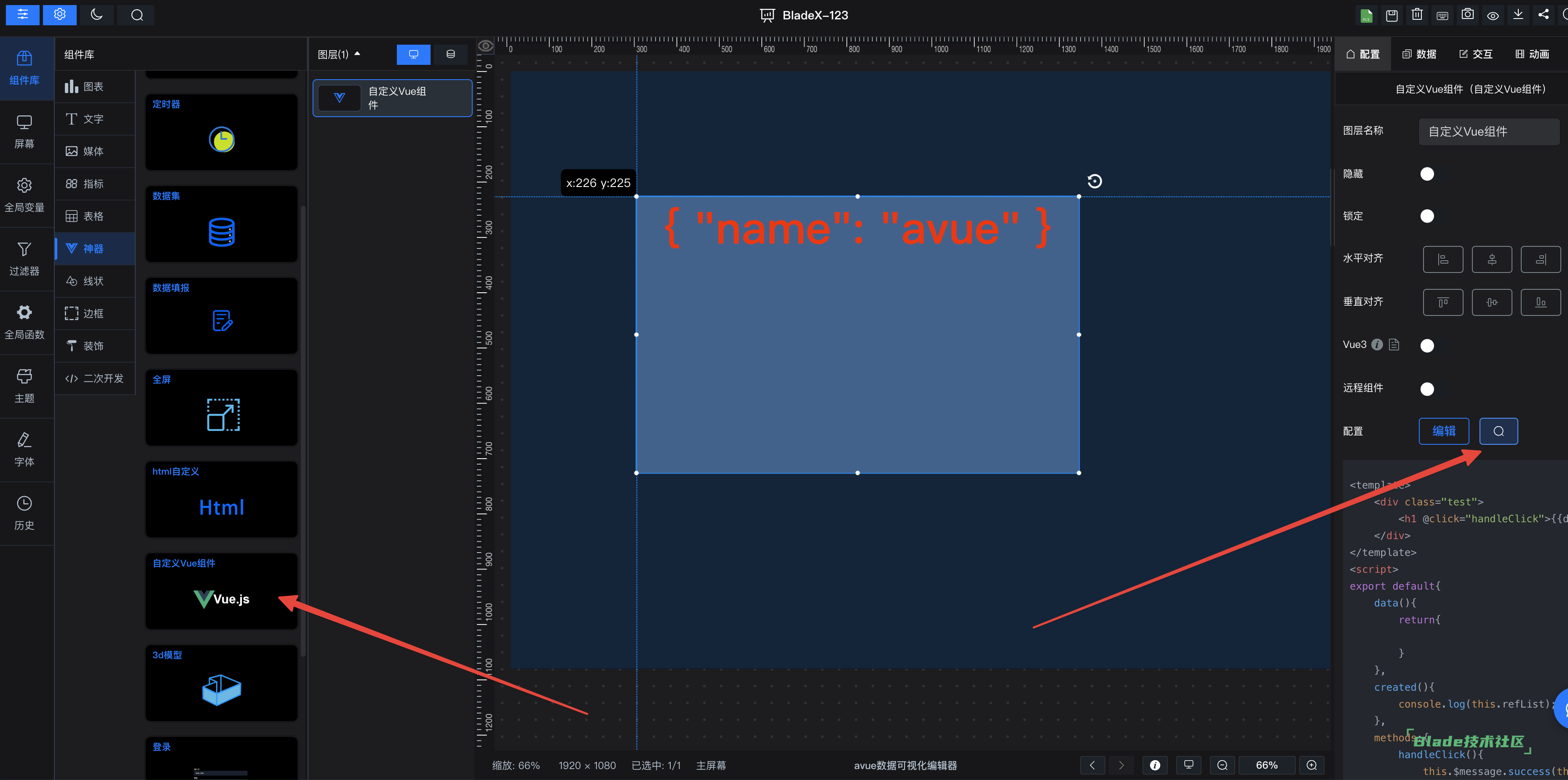The width and height of the screenshot is (1568, 780).
Task: Align component horizontally to left
Action: tap(1442, 260)
